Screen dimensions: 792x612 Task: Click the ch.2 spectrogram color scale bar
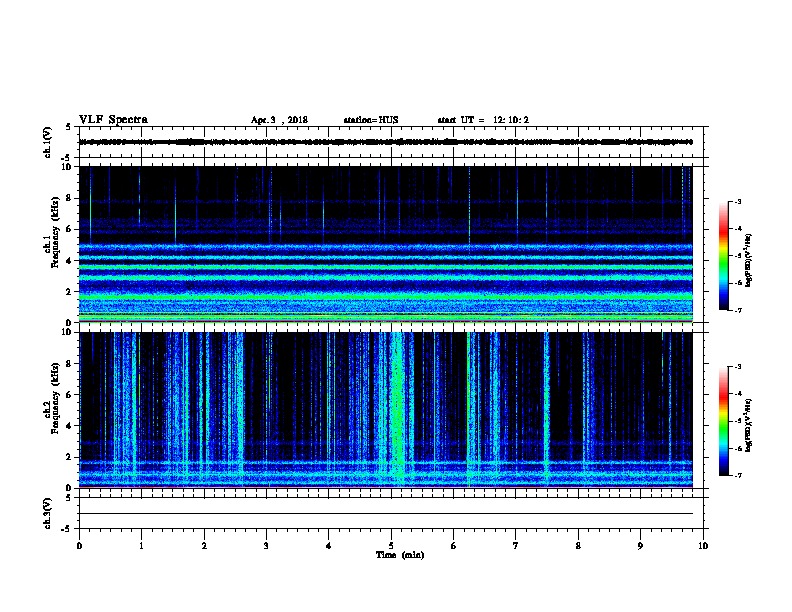coord(724,421)
